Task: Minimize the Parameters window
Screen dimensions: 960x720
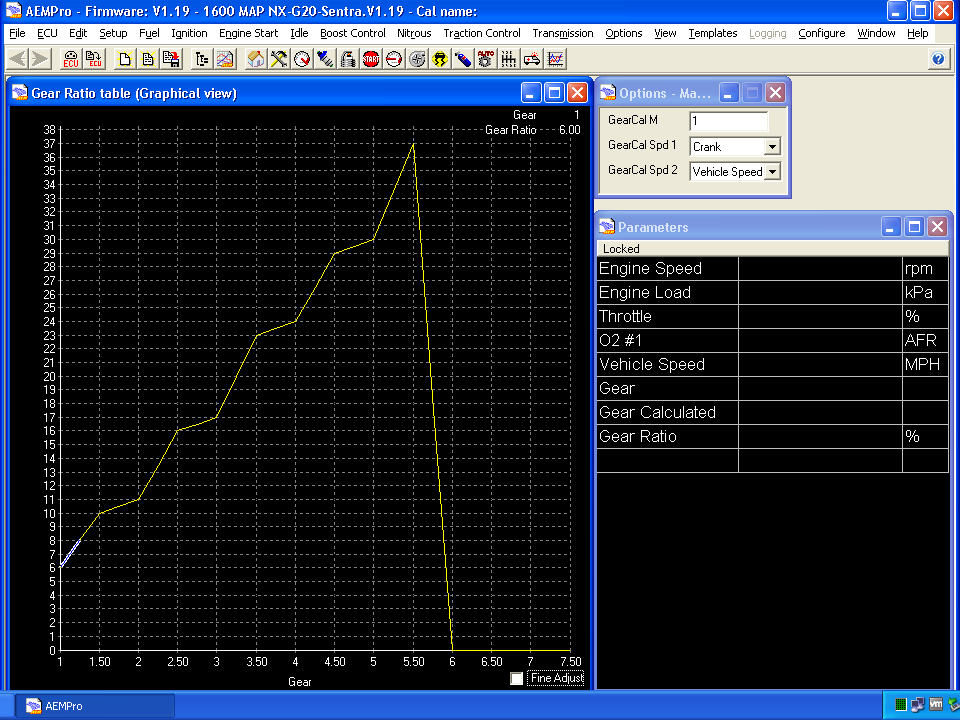Action: point(890,227)
